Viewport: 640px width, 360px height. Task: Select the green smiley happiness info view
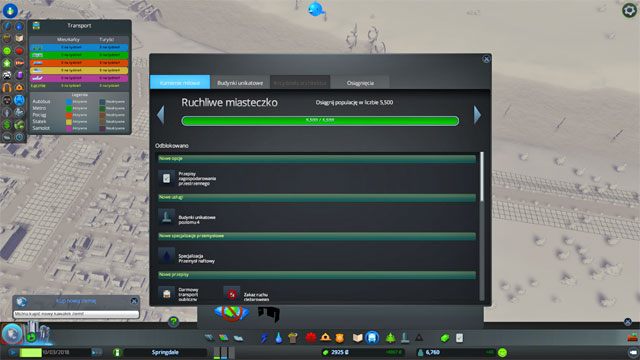coord(7,51)
